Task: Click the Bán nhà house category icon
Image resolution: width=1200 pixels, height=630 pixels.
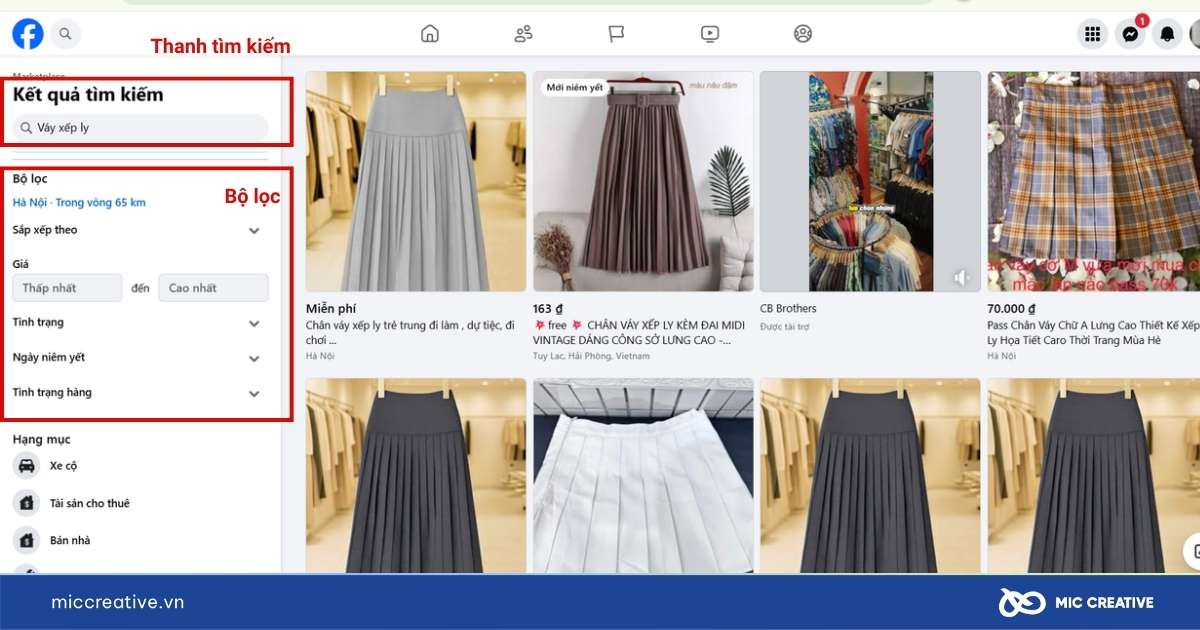Action: (x=27, y=540)
